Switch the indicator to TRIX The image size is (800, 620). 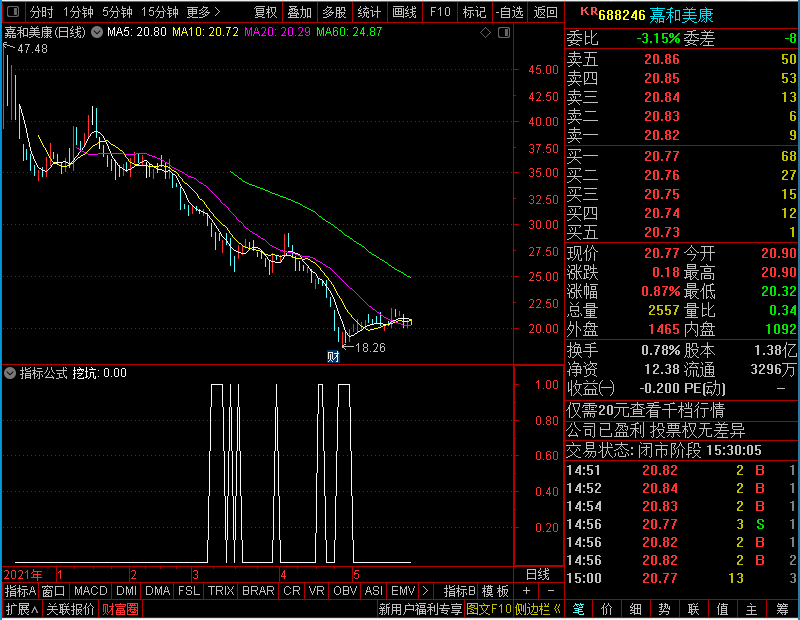tap(221, 591)
